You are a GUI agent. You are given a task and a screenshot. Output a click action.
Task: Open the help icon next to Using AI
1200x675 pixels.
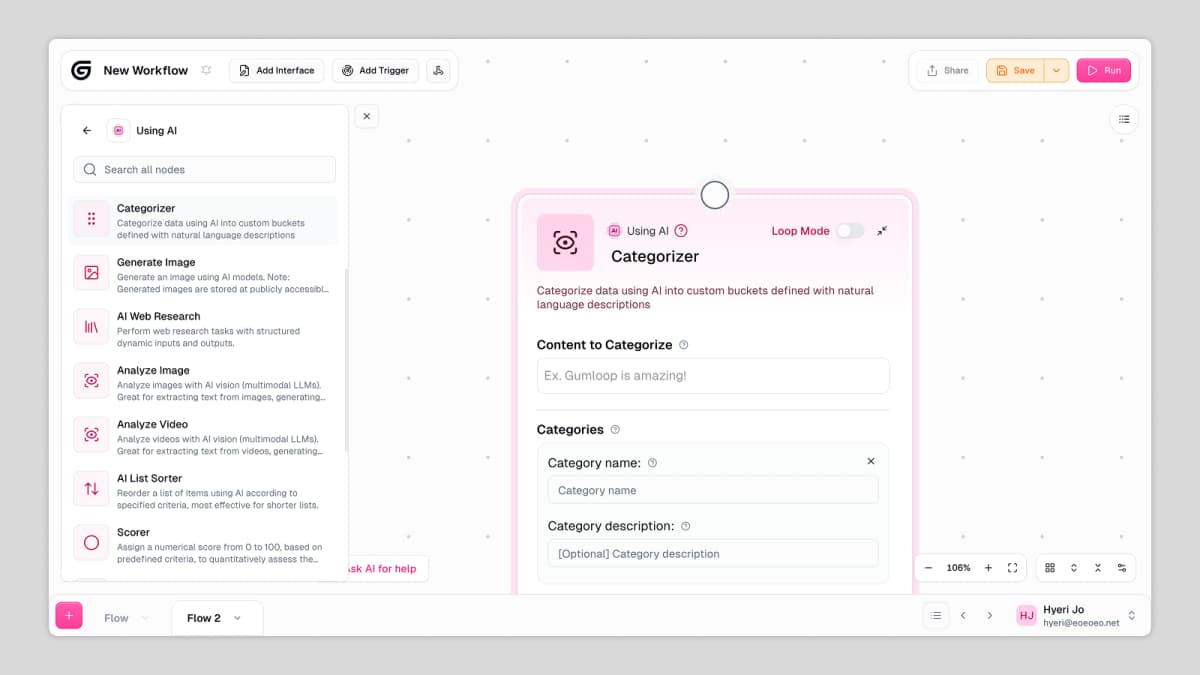click(681, 231)
